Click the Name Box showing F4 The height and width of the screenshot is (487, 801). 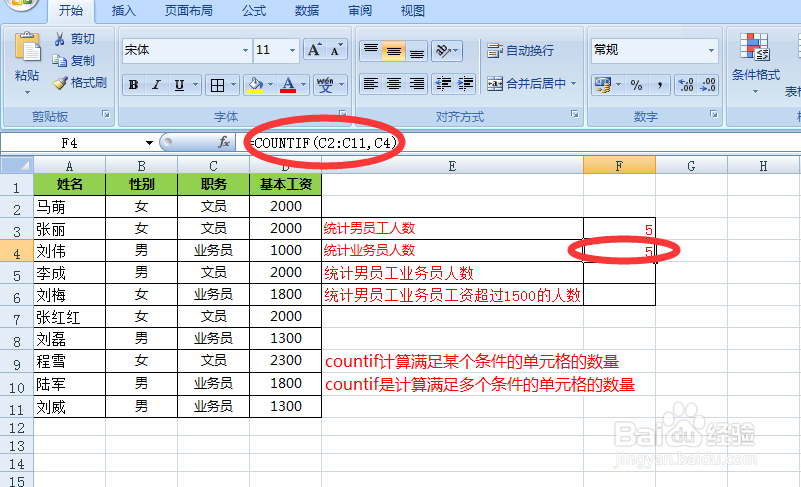[69, 143]
